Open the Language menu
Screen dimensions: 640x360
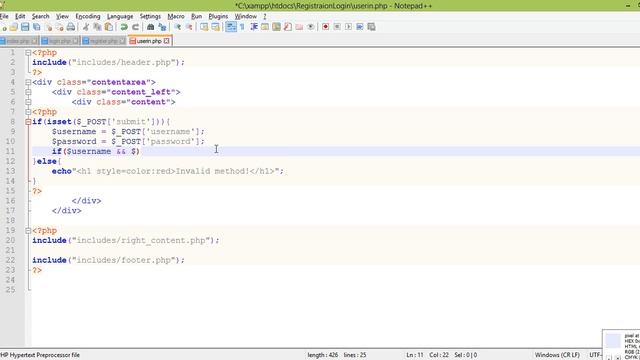[120, 16]
